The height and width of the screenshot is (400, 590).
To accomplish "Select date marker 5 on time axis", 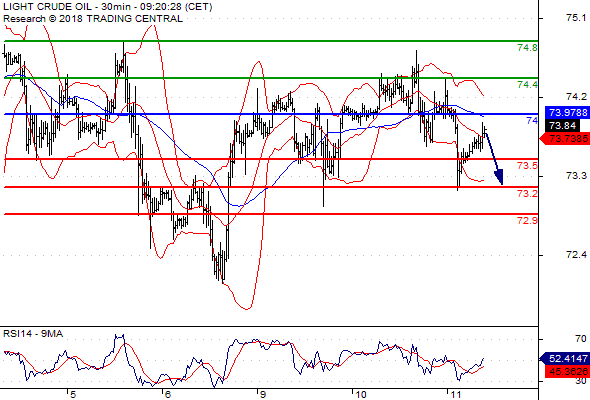I will click(x=73, y=395).
